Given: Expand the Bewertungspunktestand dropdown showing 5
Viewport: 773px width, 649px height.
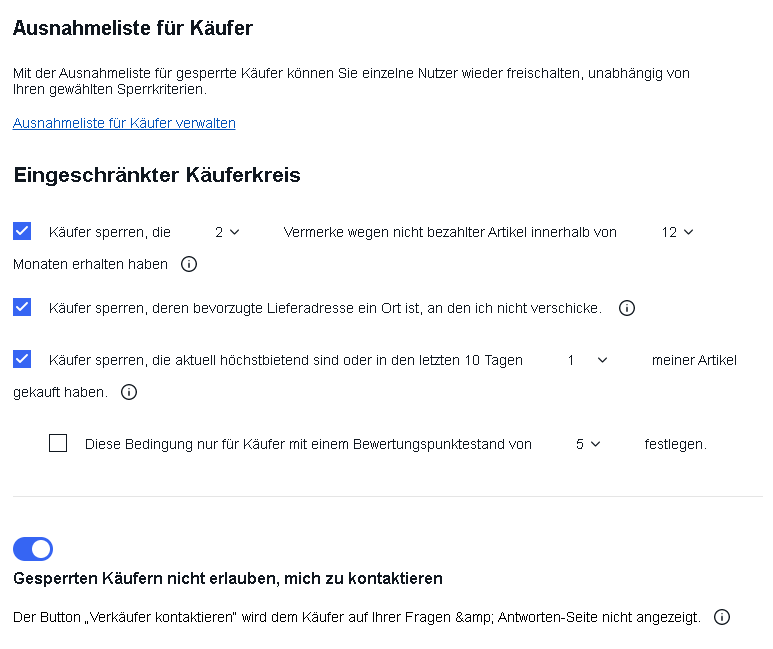Looking at the screenshot, I should (588, 444).
